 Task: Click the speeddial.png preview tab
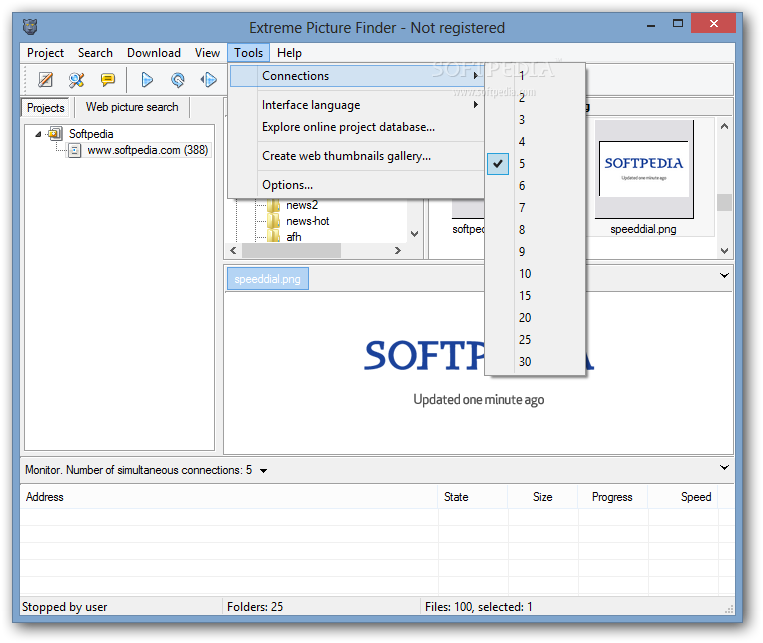(x=268, y=279)
